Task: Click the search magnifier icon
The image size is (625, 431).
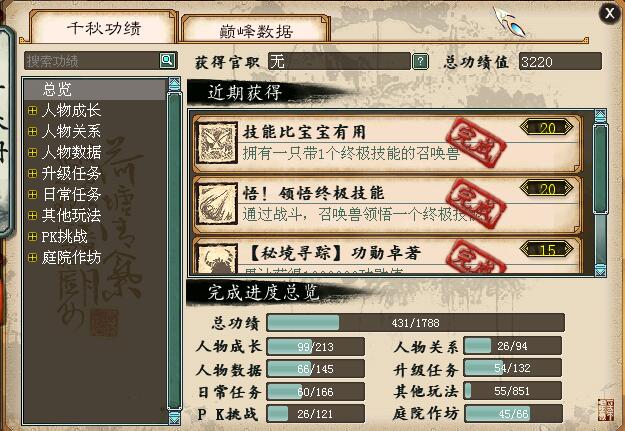Action: pos(167,61)
